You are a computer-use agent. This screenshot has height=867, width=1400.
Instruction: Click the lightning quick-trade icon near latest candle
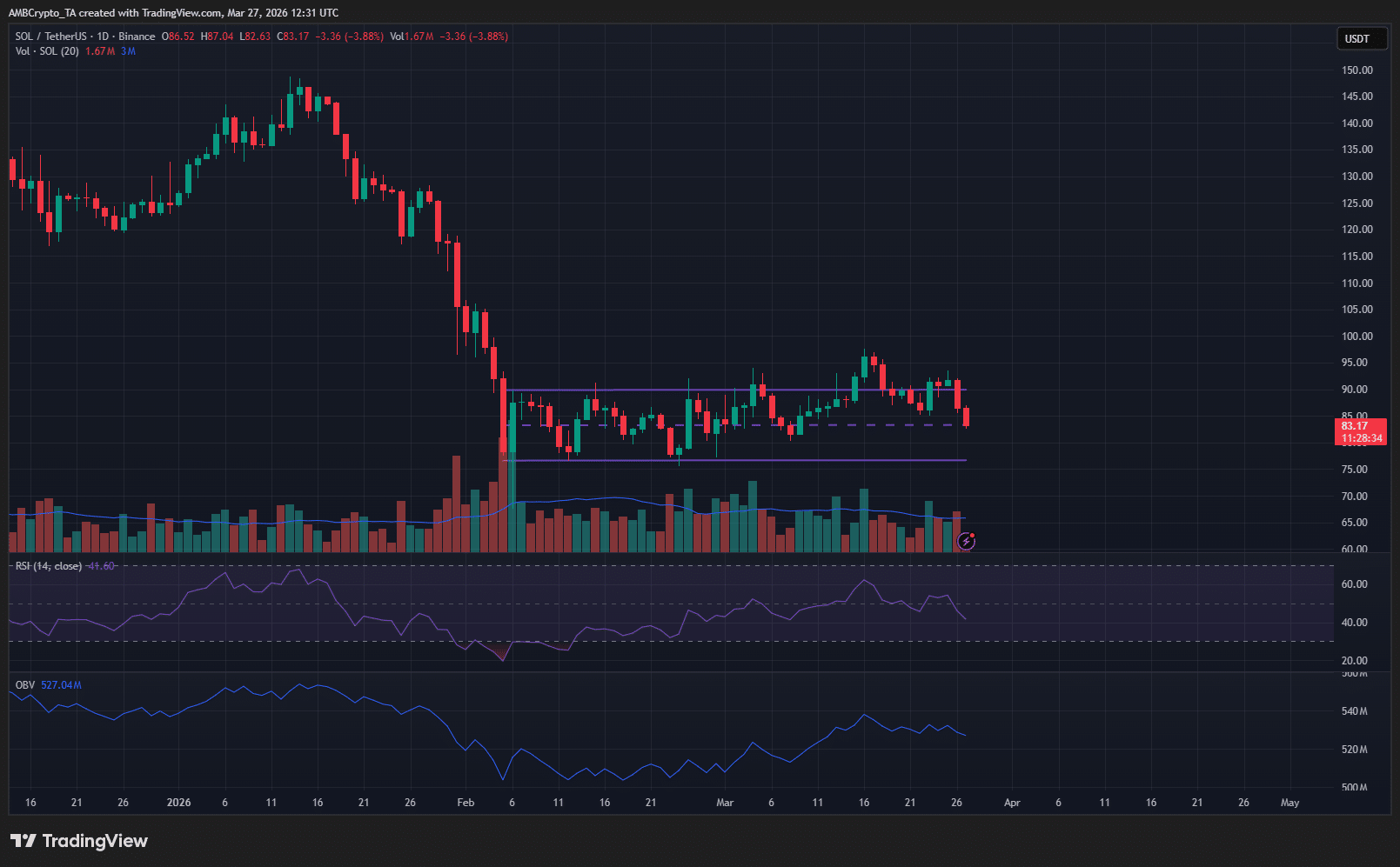tap(967, 541)
